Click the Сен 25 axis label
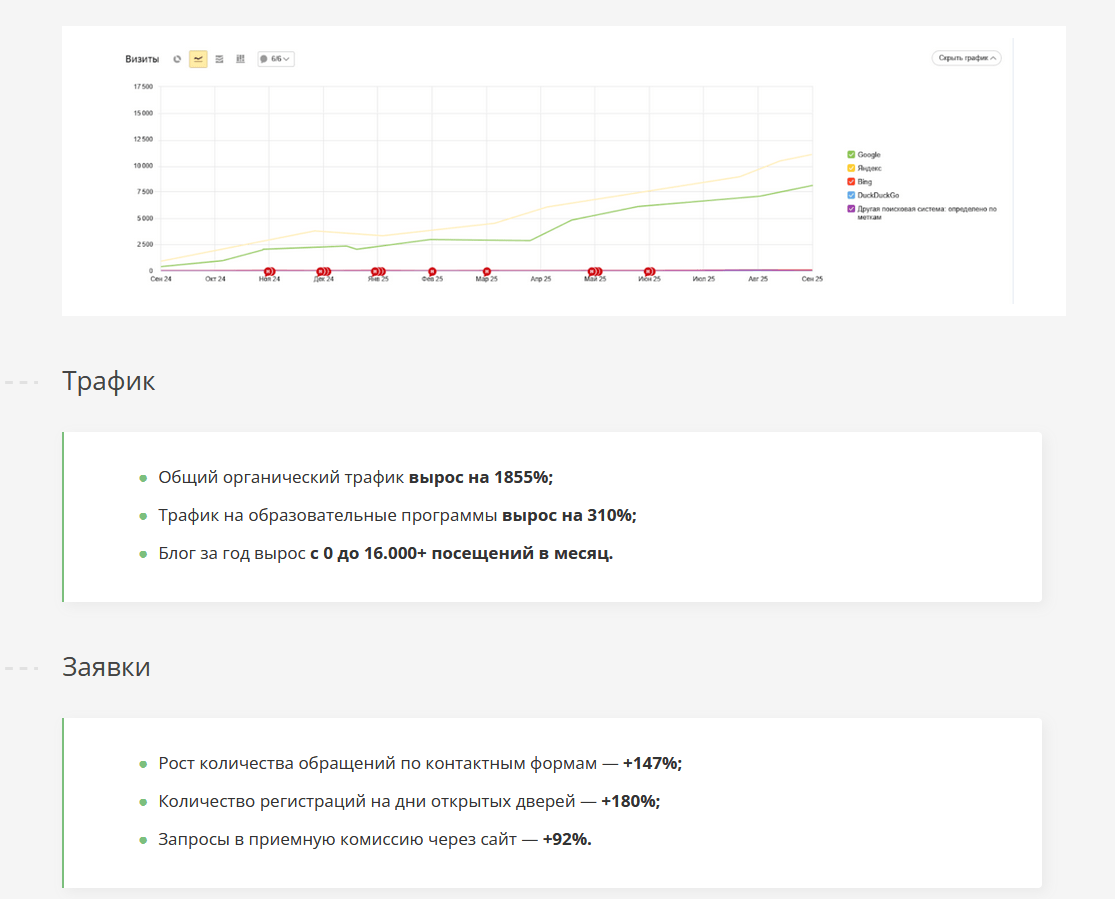 tap(812, 280)
